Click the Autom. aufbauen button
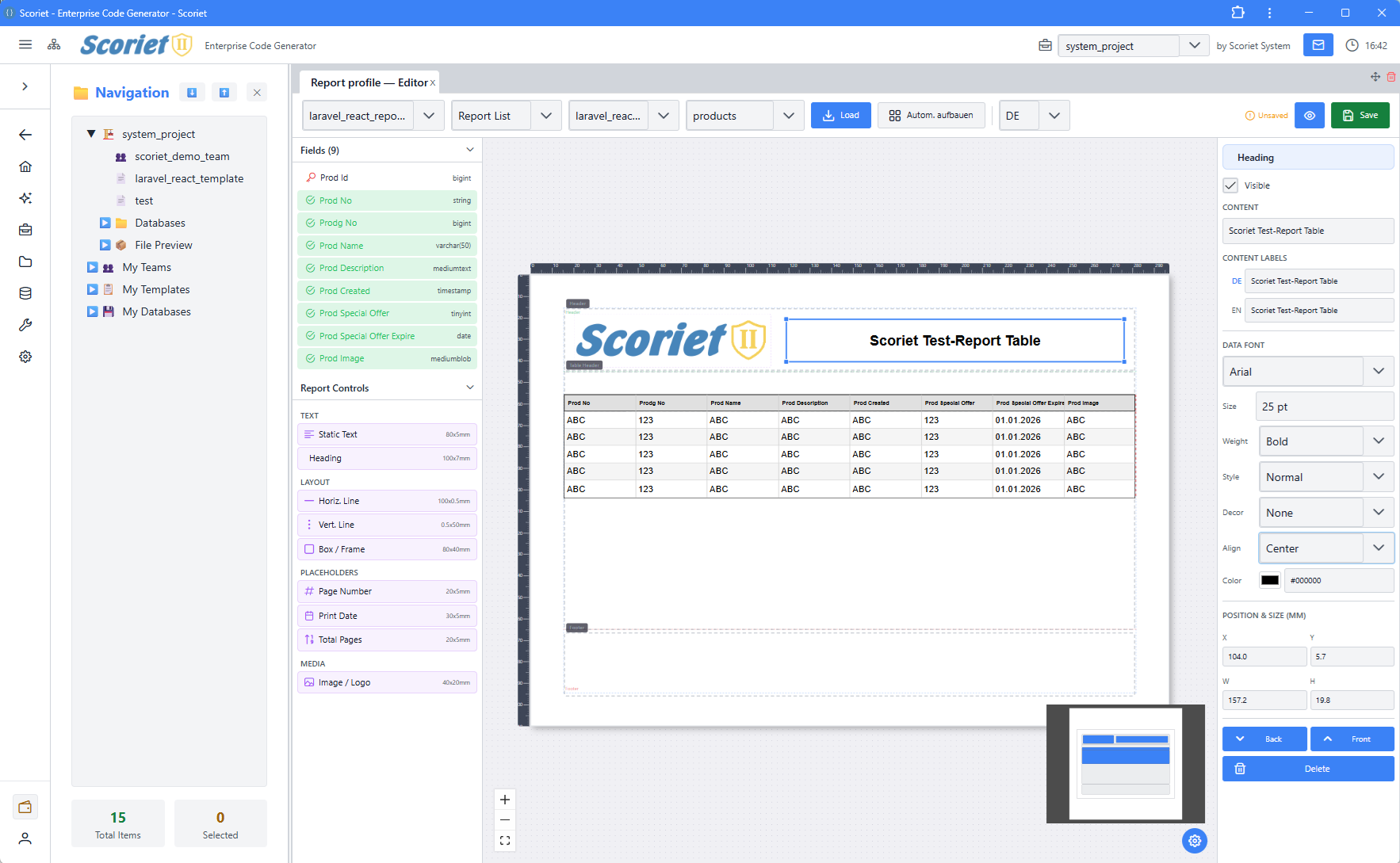Image resolution: width=1400 pixels, height=863 pixels. [x=931, y=116]
